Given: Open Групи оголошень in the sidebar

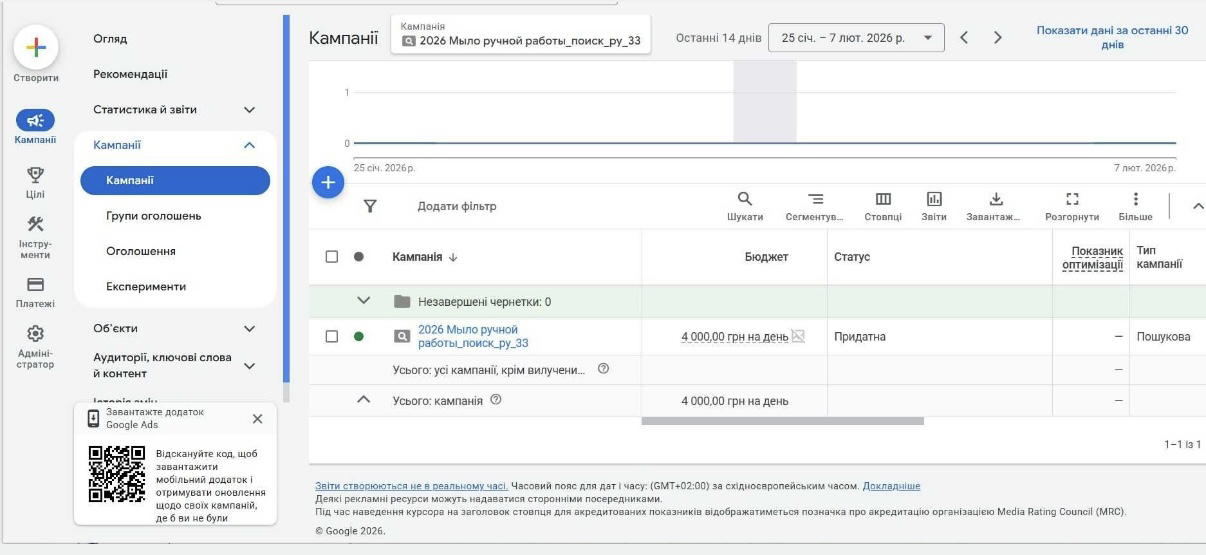Looking at the screenshot, I should tap(153, 216).
